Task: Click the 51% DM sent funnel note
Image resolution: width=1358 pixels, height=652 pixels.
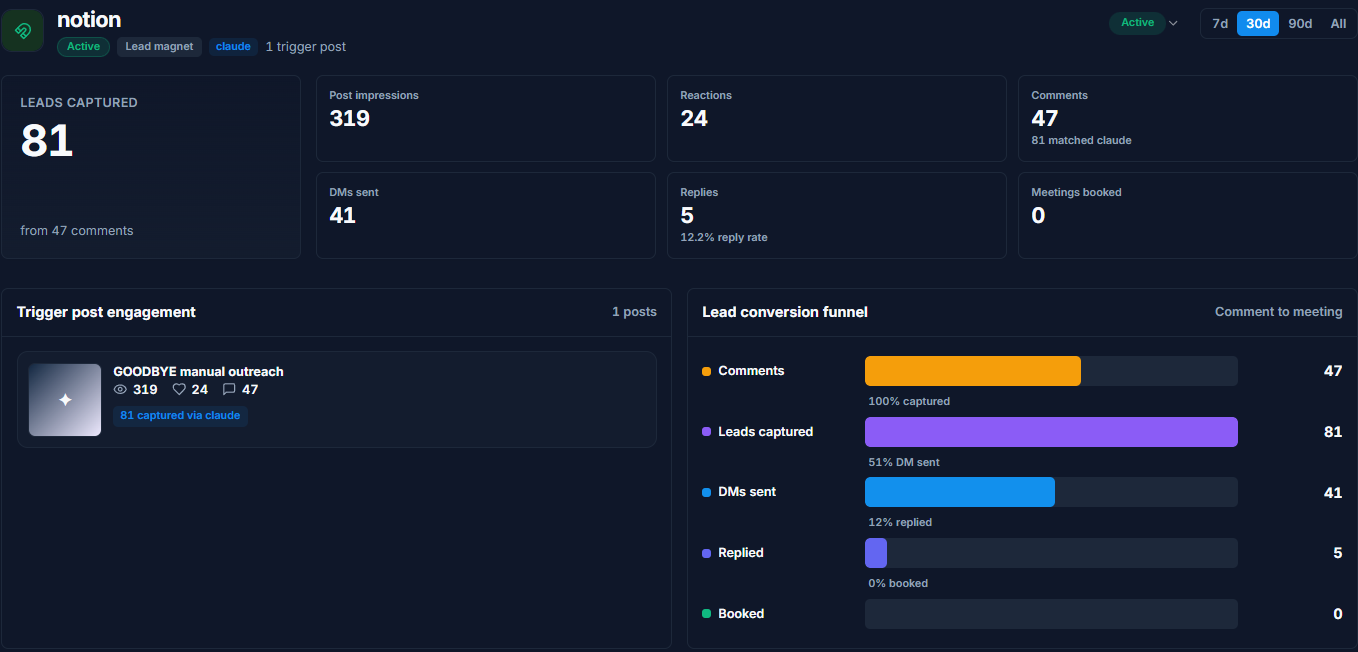Action: pos(904,463)
